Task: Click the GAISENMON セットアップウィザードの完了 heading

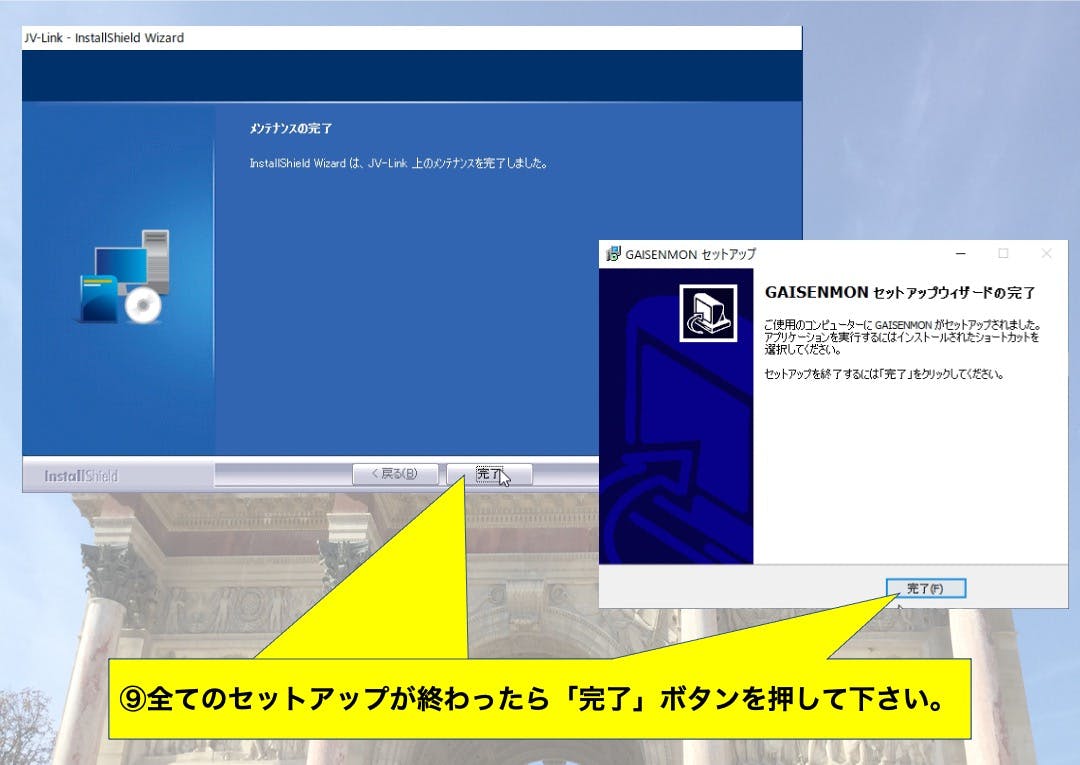Action: [x=900, y=293]
